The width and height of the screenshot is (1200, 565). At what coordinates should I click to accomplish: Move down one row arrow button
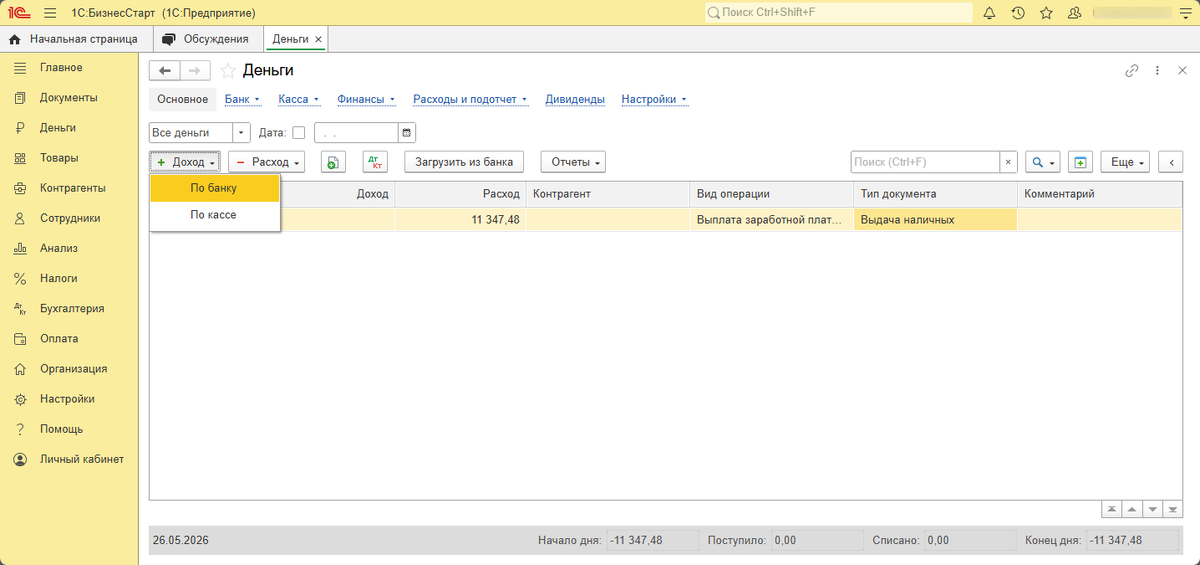point(1153,509)
